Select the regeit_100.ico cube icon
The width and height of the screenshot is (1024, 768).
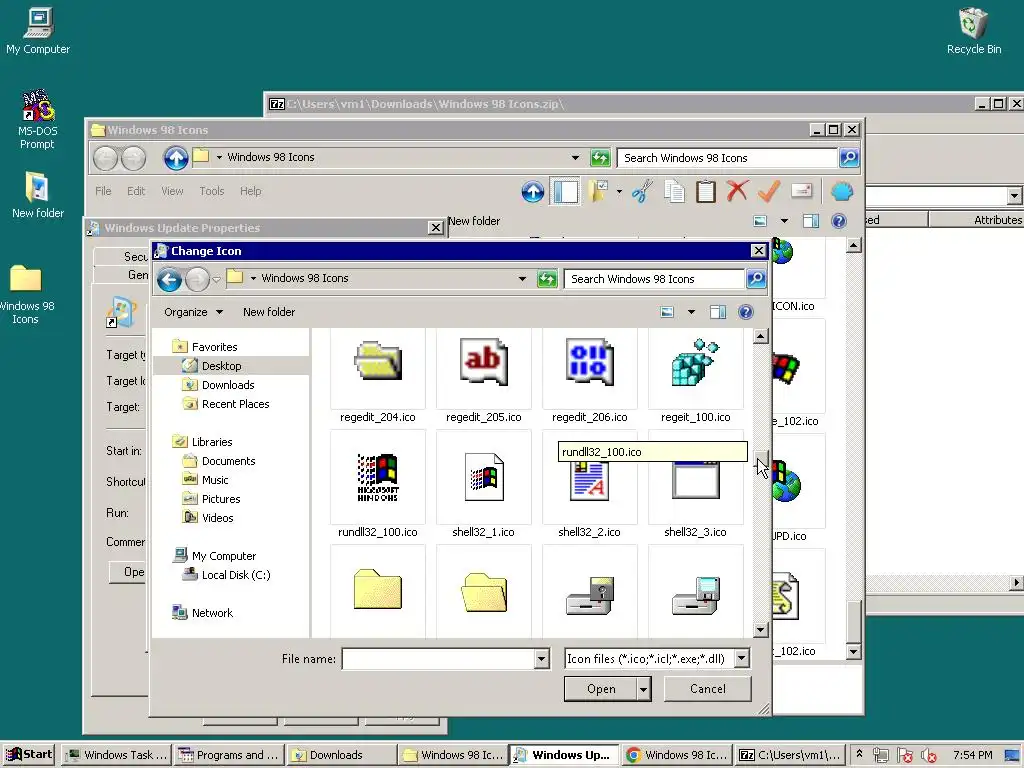(x=696, y=361)
